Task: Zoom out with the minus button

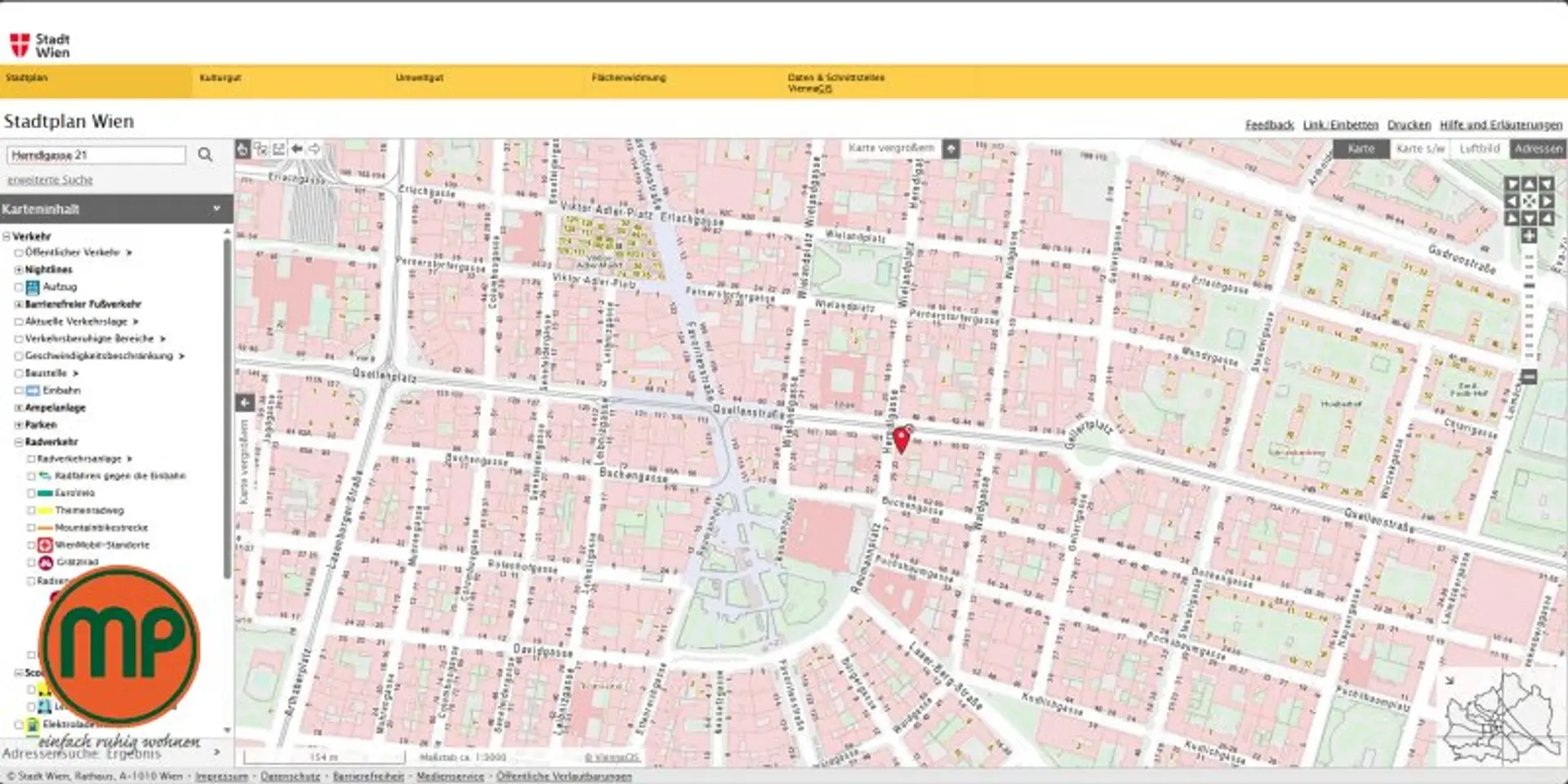Action: coord(1529,376)
